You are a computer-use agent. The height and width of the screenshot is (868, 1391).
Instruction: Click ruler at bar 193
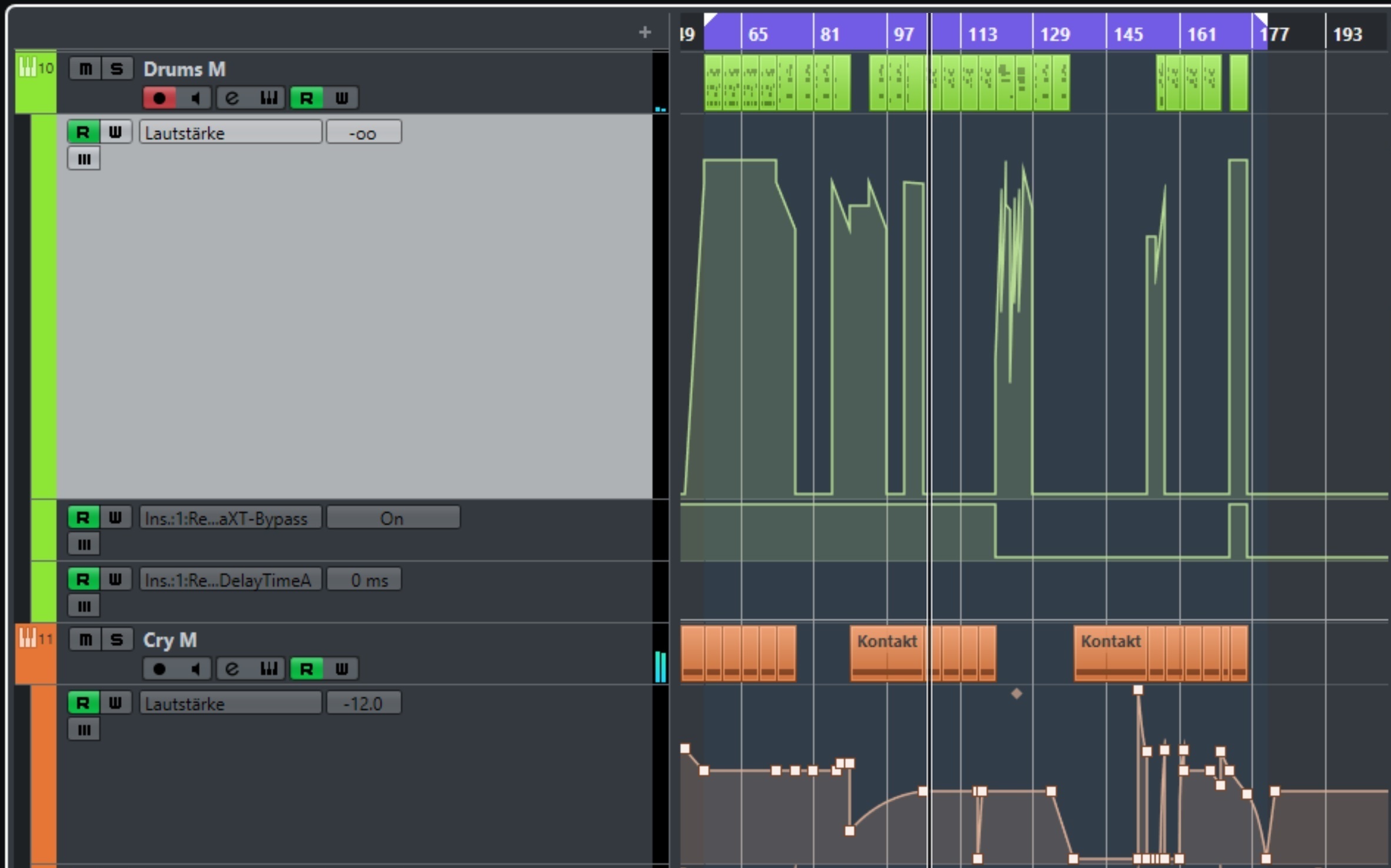[x=1347, y=34]
